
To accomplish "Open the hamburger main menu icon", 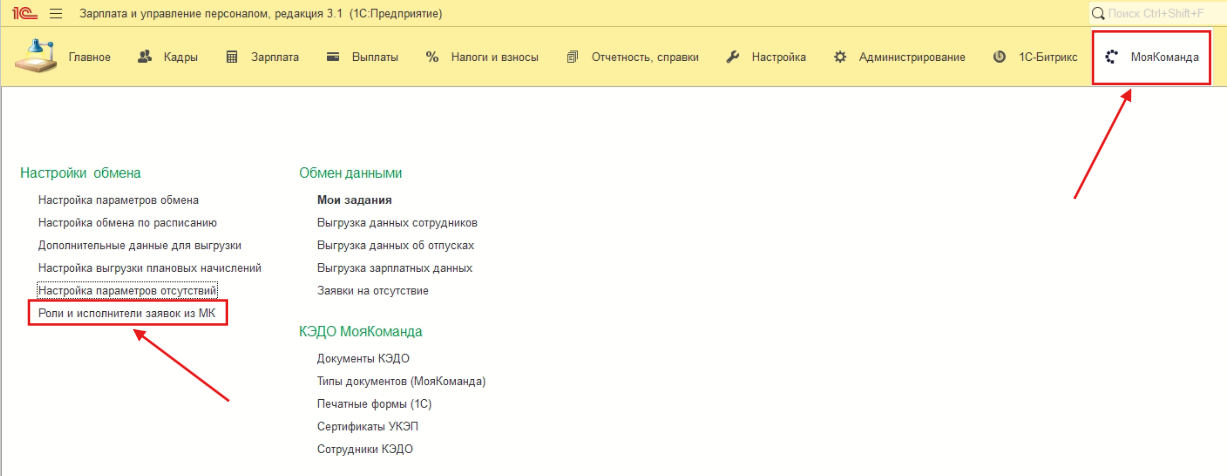I will pos(55,14).
